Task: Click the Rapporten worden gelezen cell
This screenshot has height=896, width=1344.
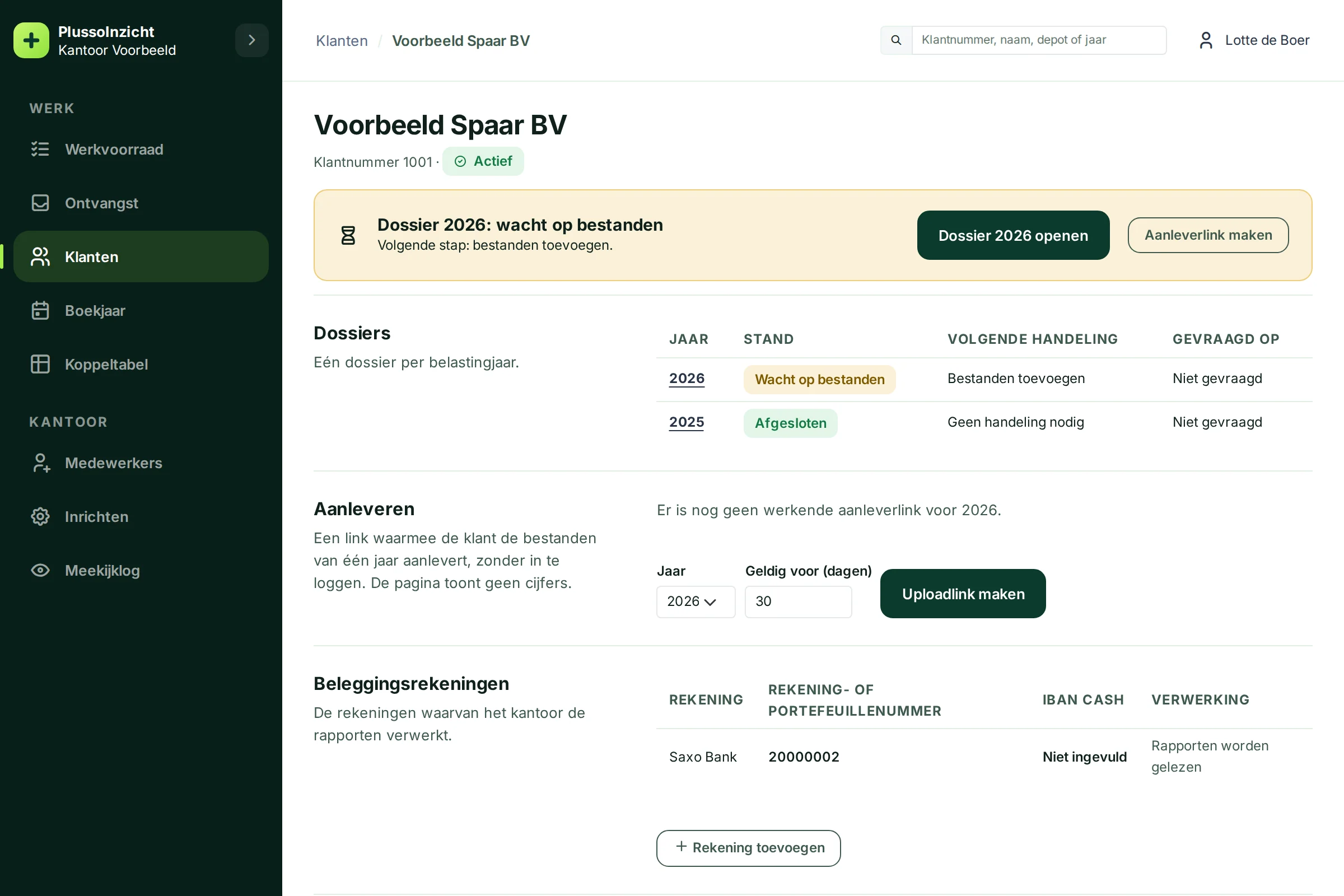Action: pyautogui.click(x=1210, y=756)
